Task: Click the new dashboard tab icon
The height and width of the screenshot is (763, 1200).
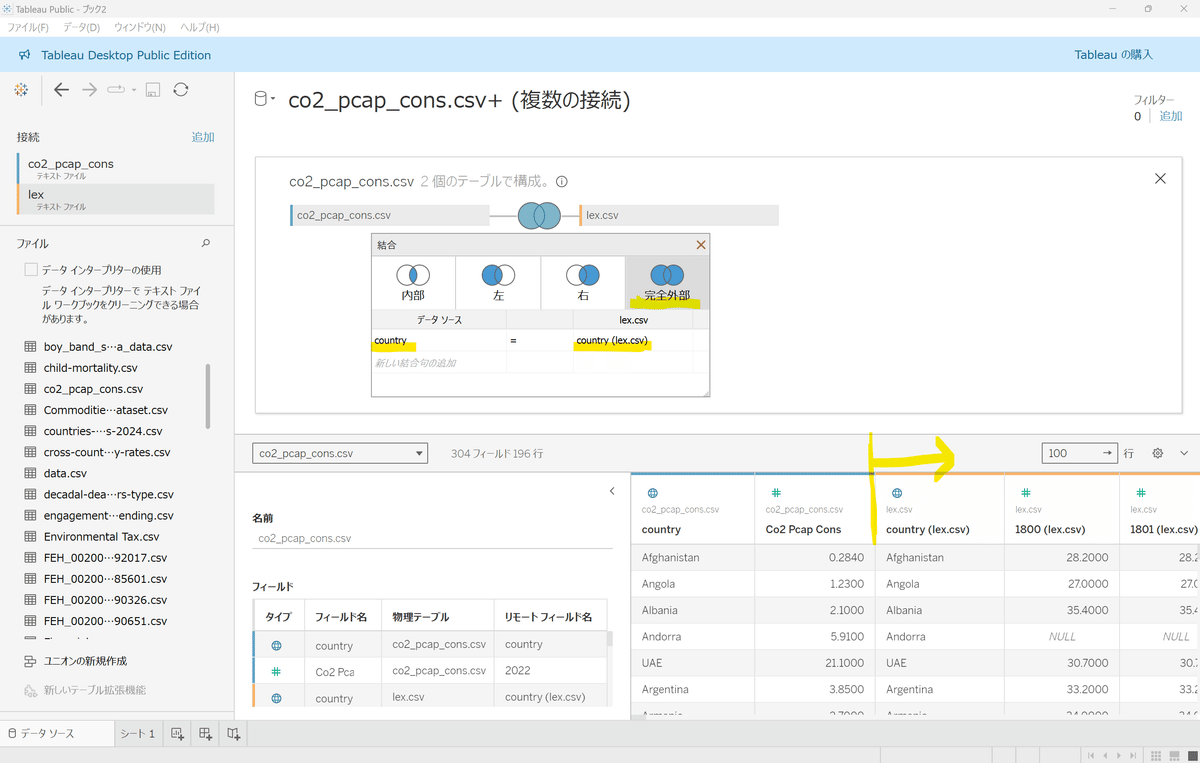Action: tap(206, 734)
